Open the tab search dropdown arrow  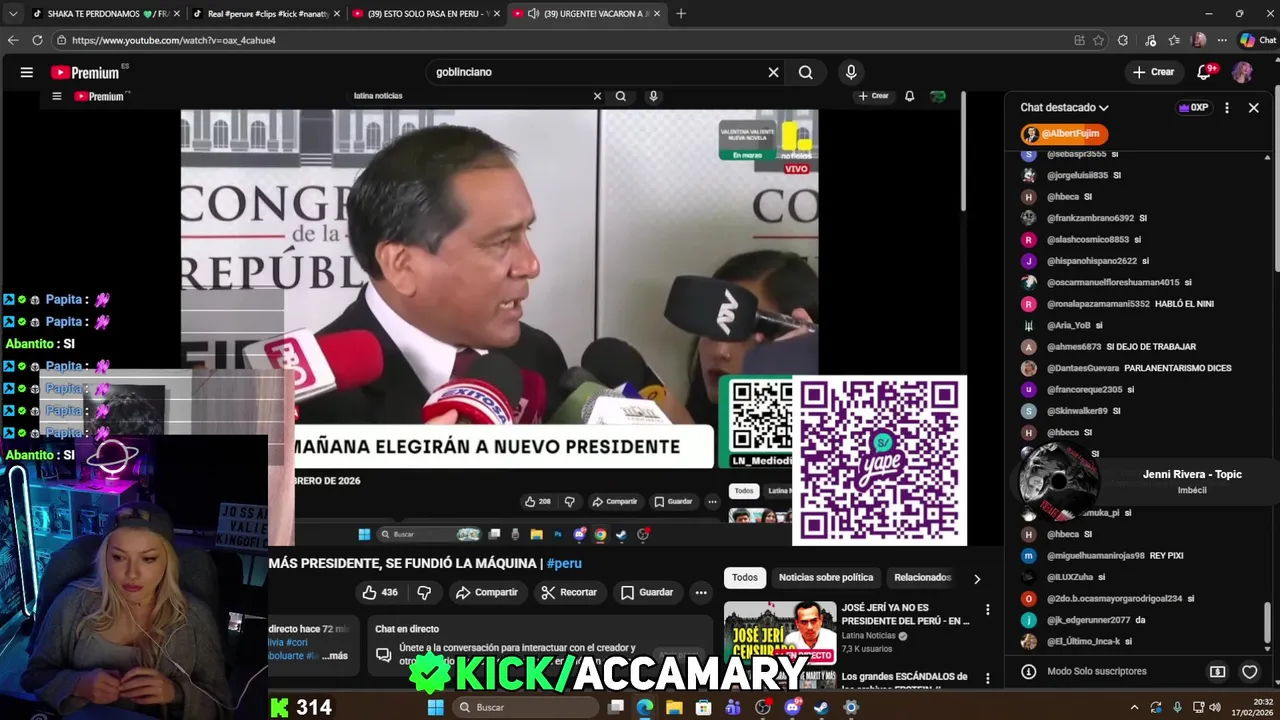point(12,13)
